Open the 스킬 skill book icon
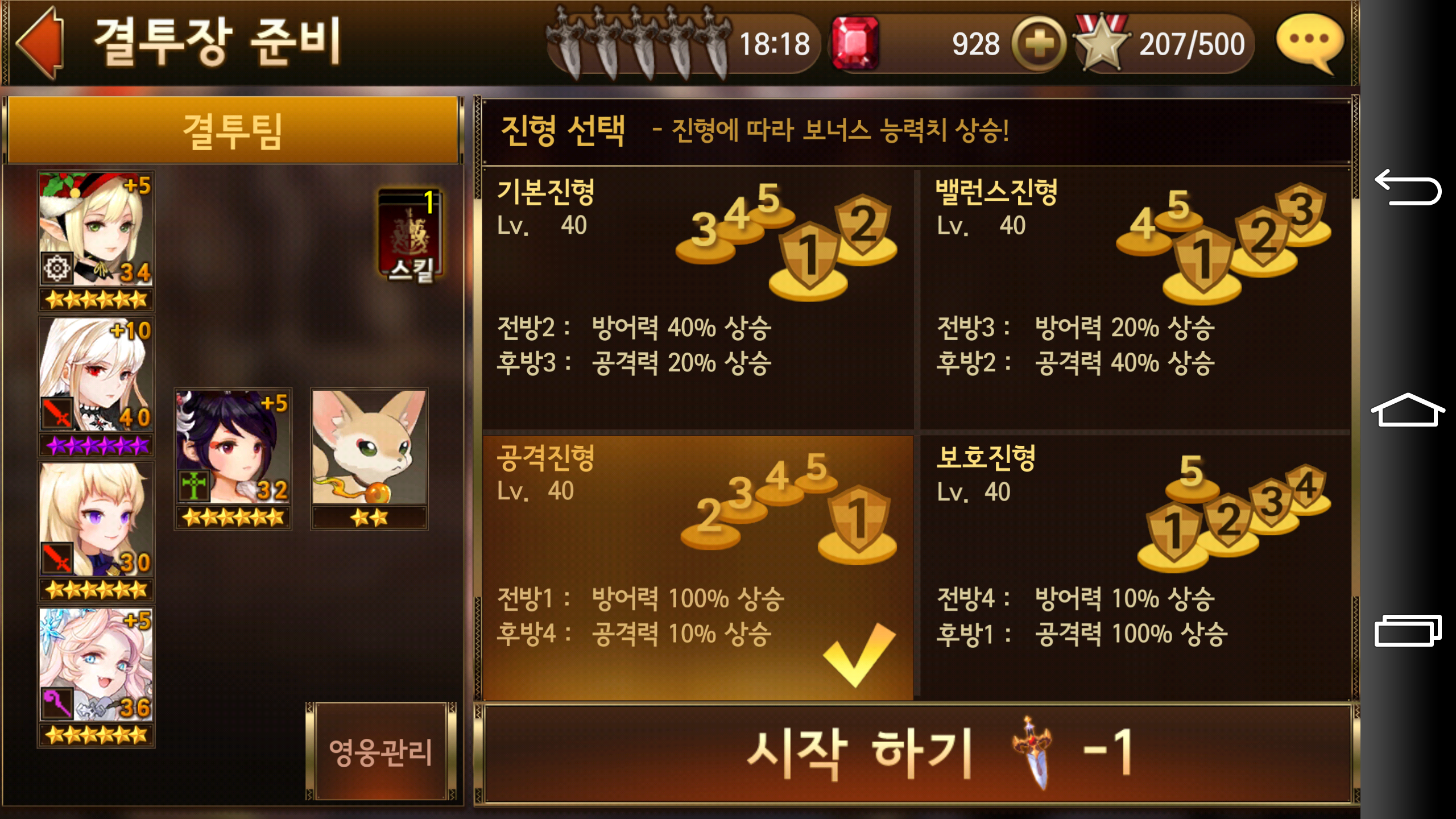Screen dimensions: 1456x819 [411, 234]
